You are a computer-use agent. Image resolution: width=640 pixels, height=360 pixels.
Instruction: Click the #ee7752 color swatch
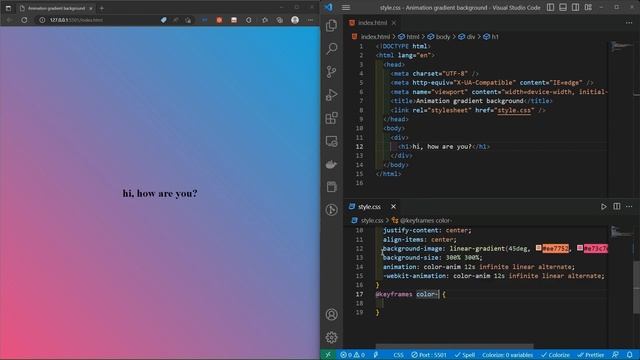pos(538,248)
